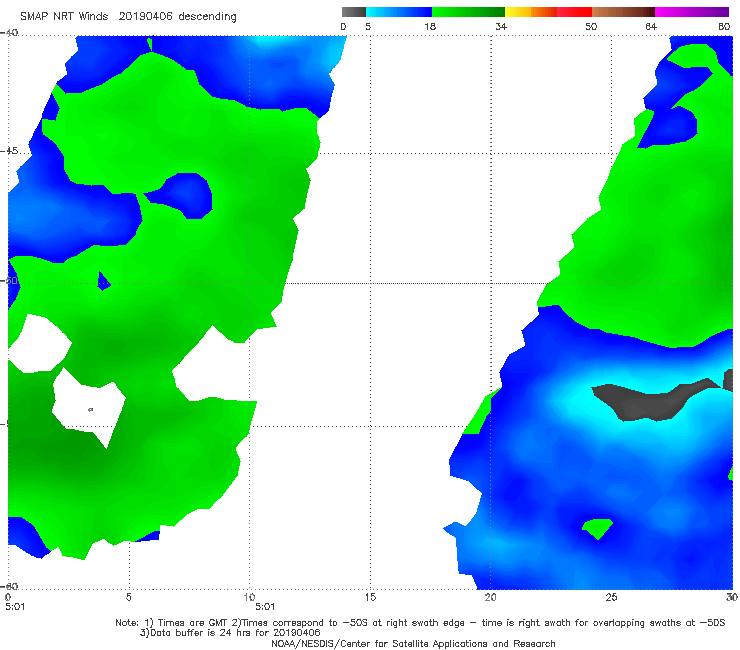
Task: Click the longitude label '5' on the bottom axis
Action: [x=128, y=597]
